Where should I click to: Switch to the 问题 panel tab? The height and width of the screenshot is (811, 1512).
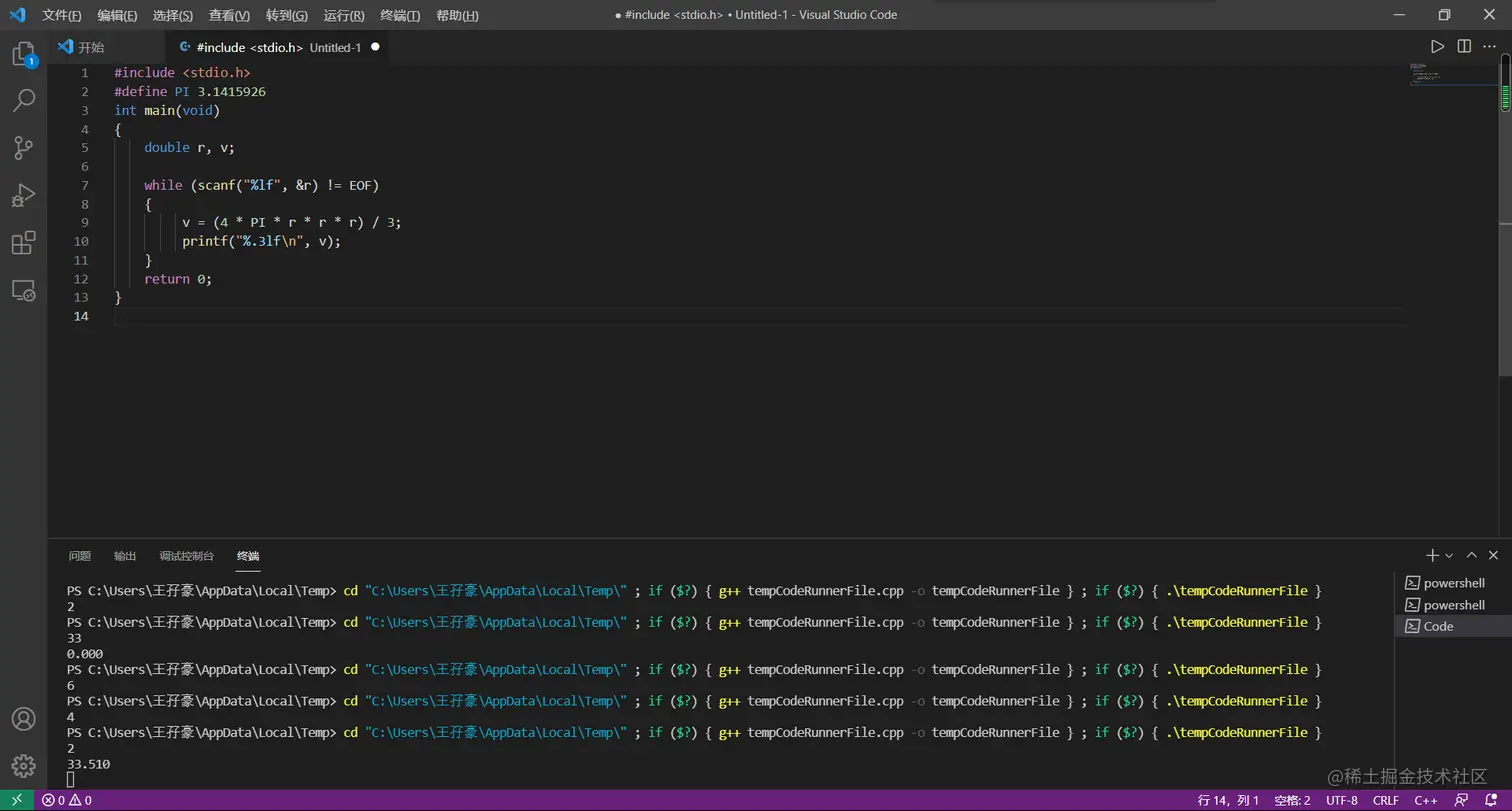(80, 556)
